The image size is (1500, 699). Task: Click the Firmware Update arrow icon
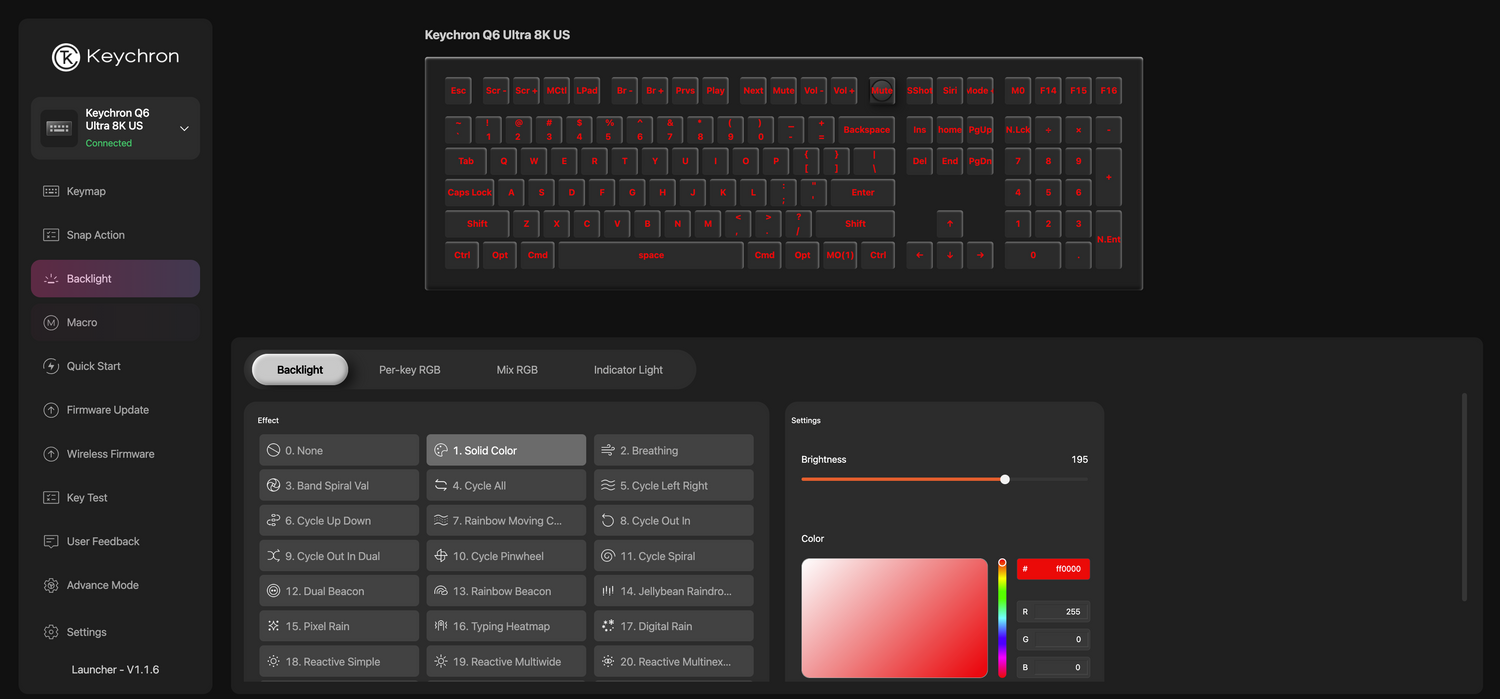[51, 410]
